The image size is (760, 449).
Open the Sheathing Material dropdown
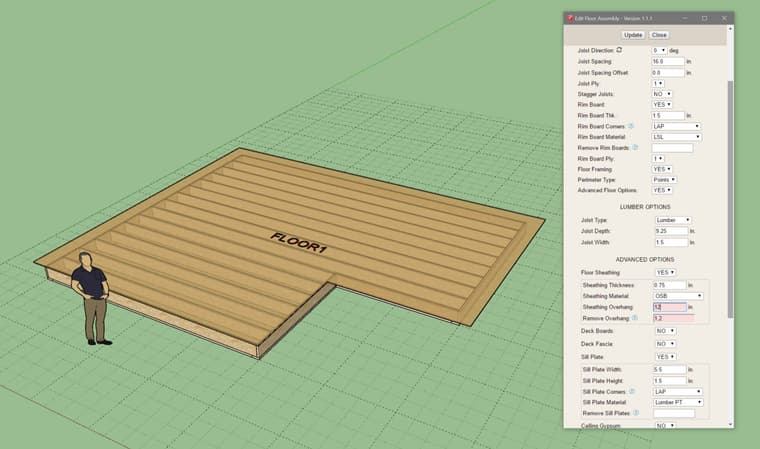click(x=677, y=296)
